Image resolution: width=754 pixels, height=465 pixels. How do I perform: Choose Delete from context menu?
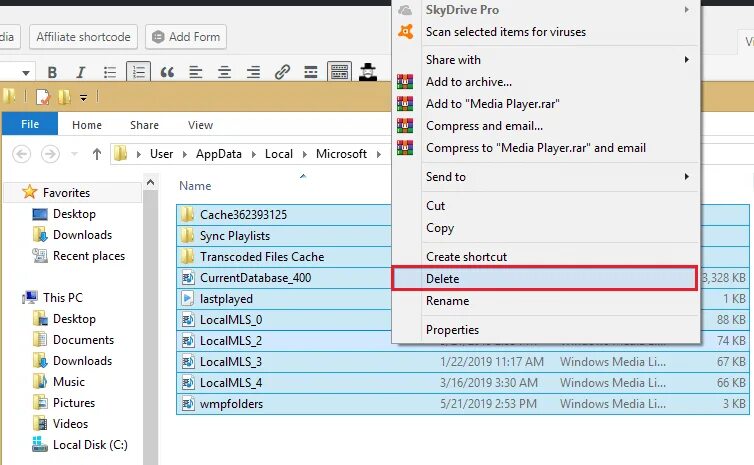[545, 278]
